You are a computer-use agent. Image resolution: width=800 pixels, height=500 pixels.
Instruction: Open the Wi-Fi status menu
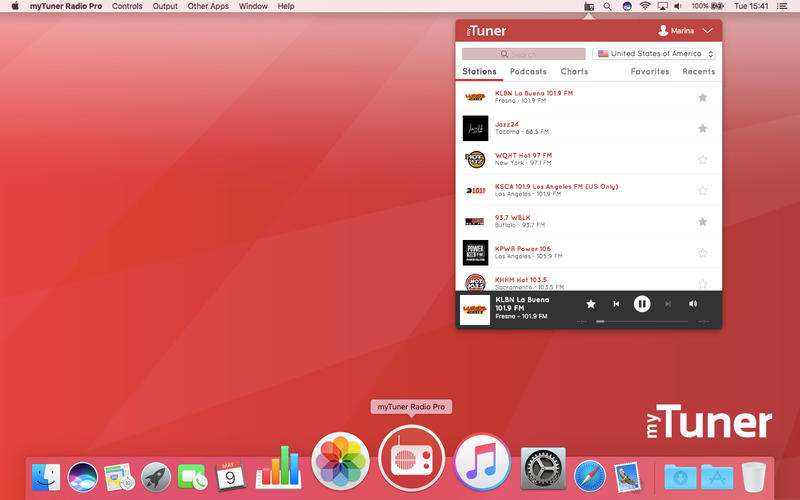(645, 6)
